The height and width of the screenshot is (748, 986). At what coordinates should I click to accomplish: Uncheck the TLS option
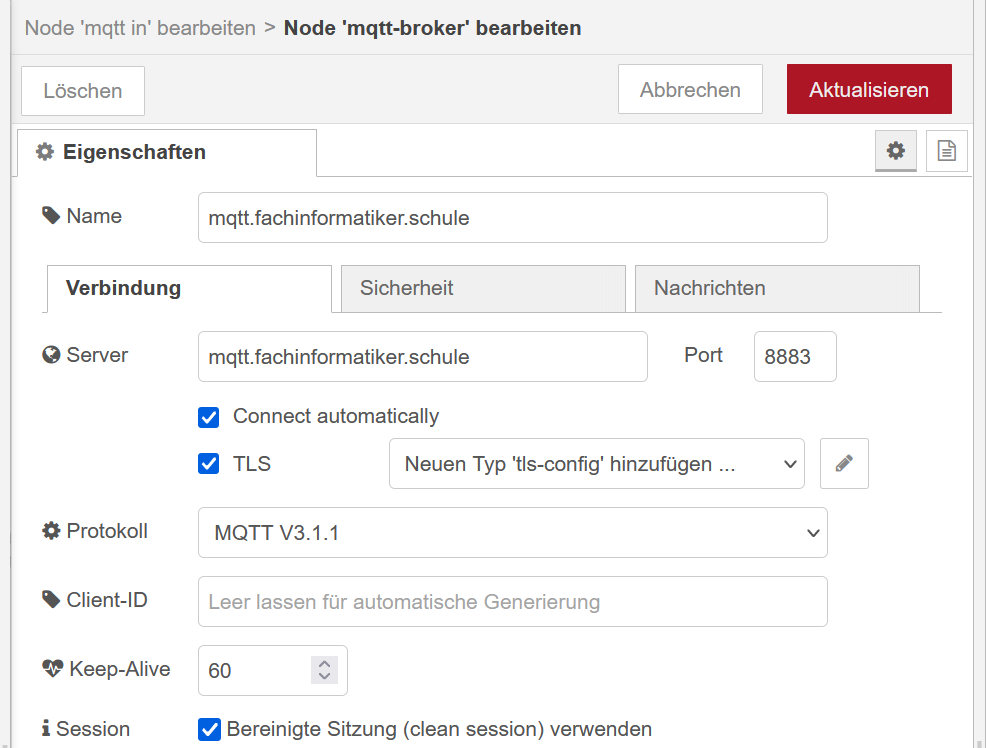click(x=208, y=463)
